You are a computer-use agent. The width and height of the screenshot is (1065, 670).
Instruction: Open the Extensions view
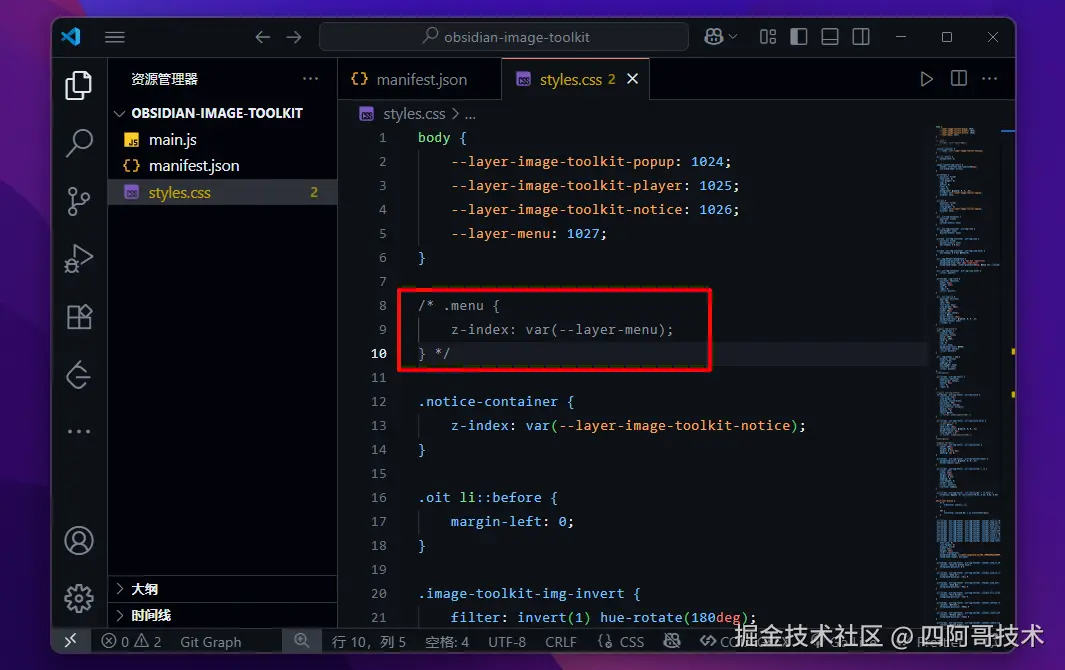pyautogui.click(x=79, y=317)
